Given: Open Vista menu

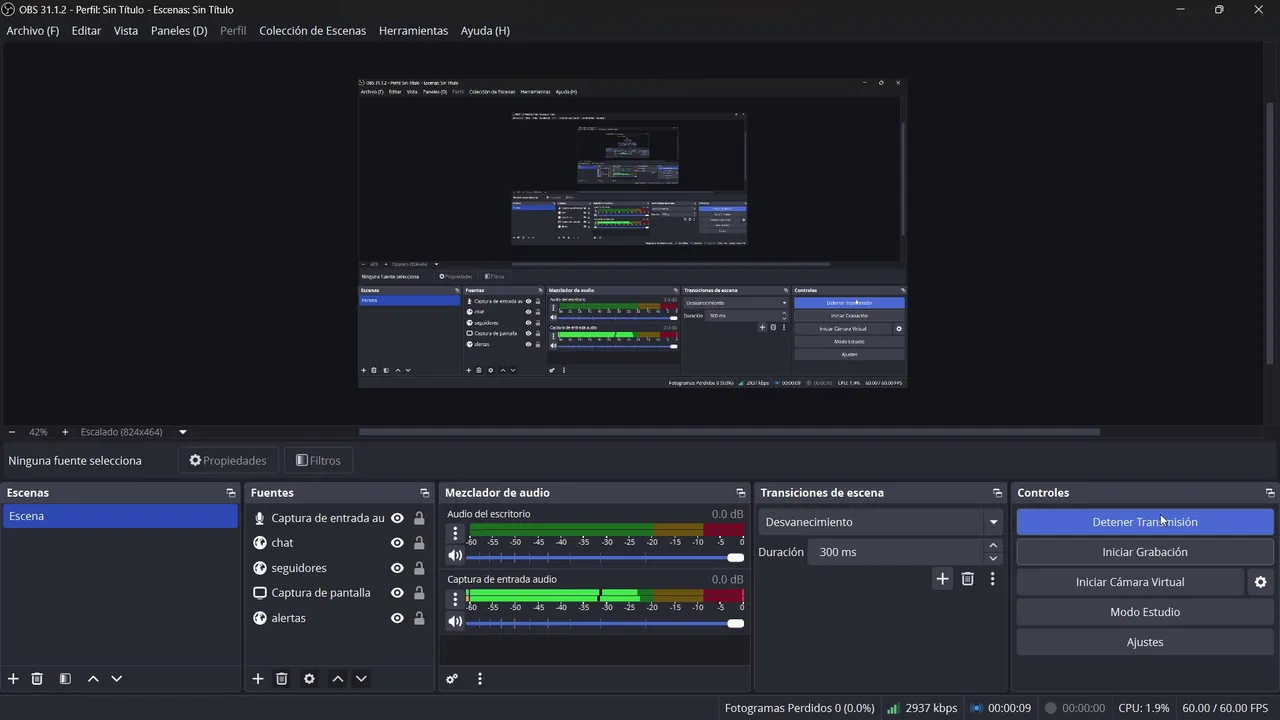Looking at the screenshot, I should [126, 31].
